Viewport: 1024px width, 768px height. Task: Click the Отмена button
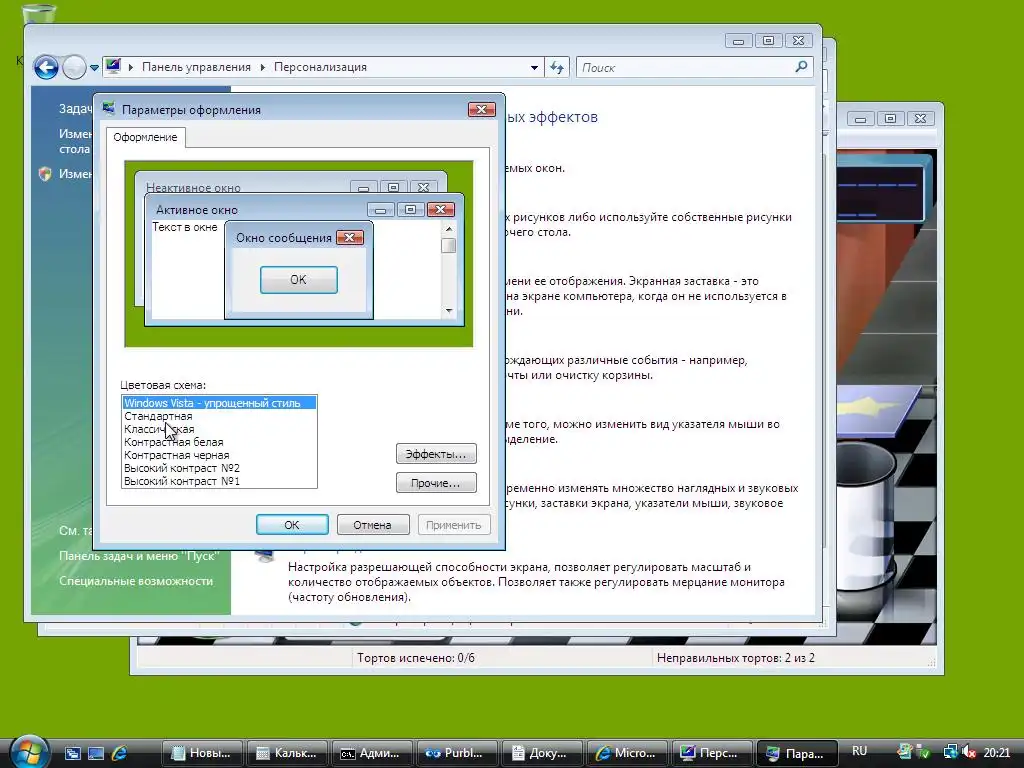[x=373, y=524]
